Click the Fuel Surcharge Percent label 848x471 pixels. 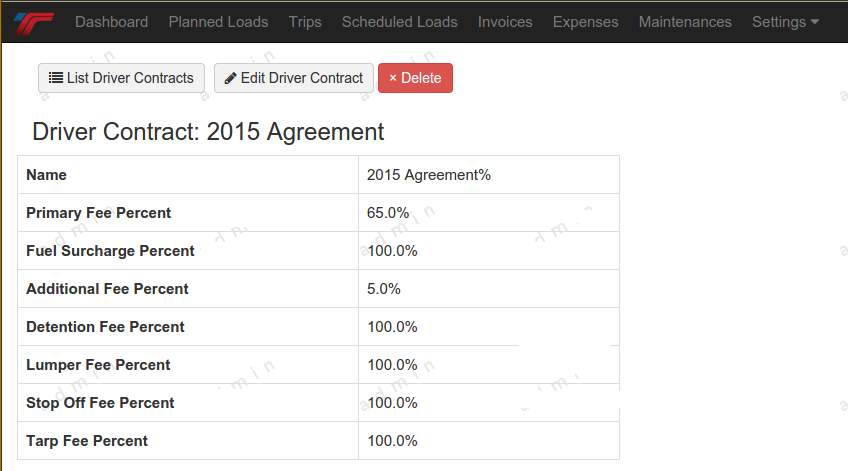tap(110, 251)
